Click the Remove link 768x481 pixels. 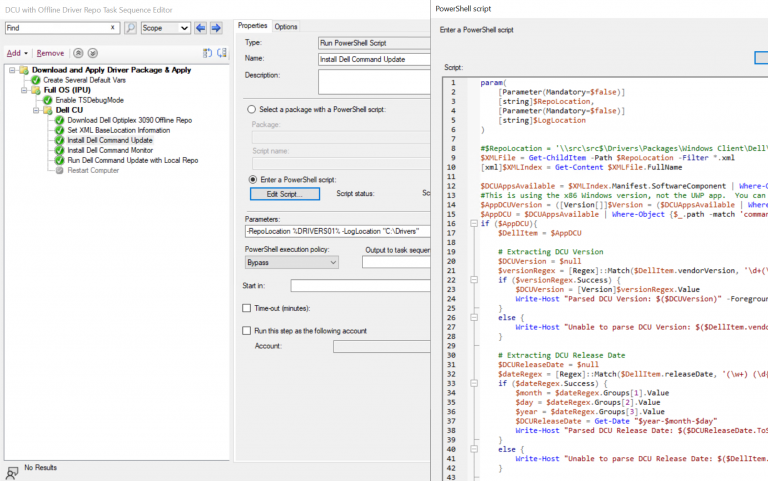pyautogui.click(x=50, y=53)
